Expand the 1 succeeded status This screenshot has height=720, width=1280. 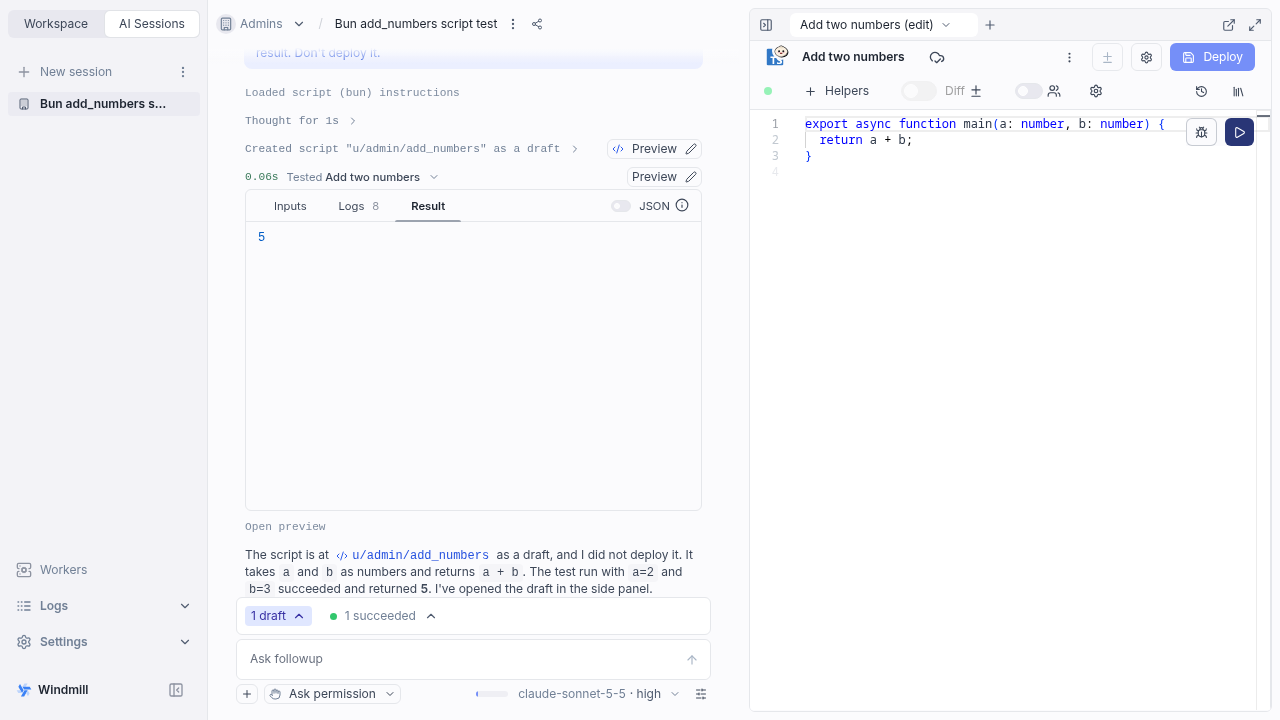384,616
